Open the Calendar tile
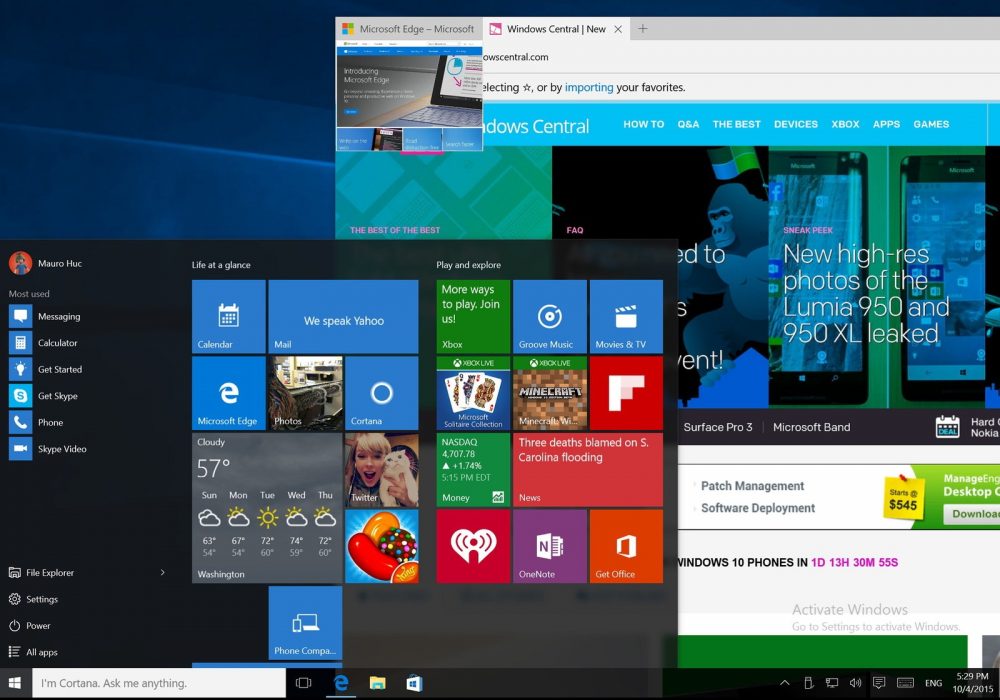The image size is (1000, 700). (229, 317)
